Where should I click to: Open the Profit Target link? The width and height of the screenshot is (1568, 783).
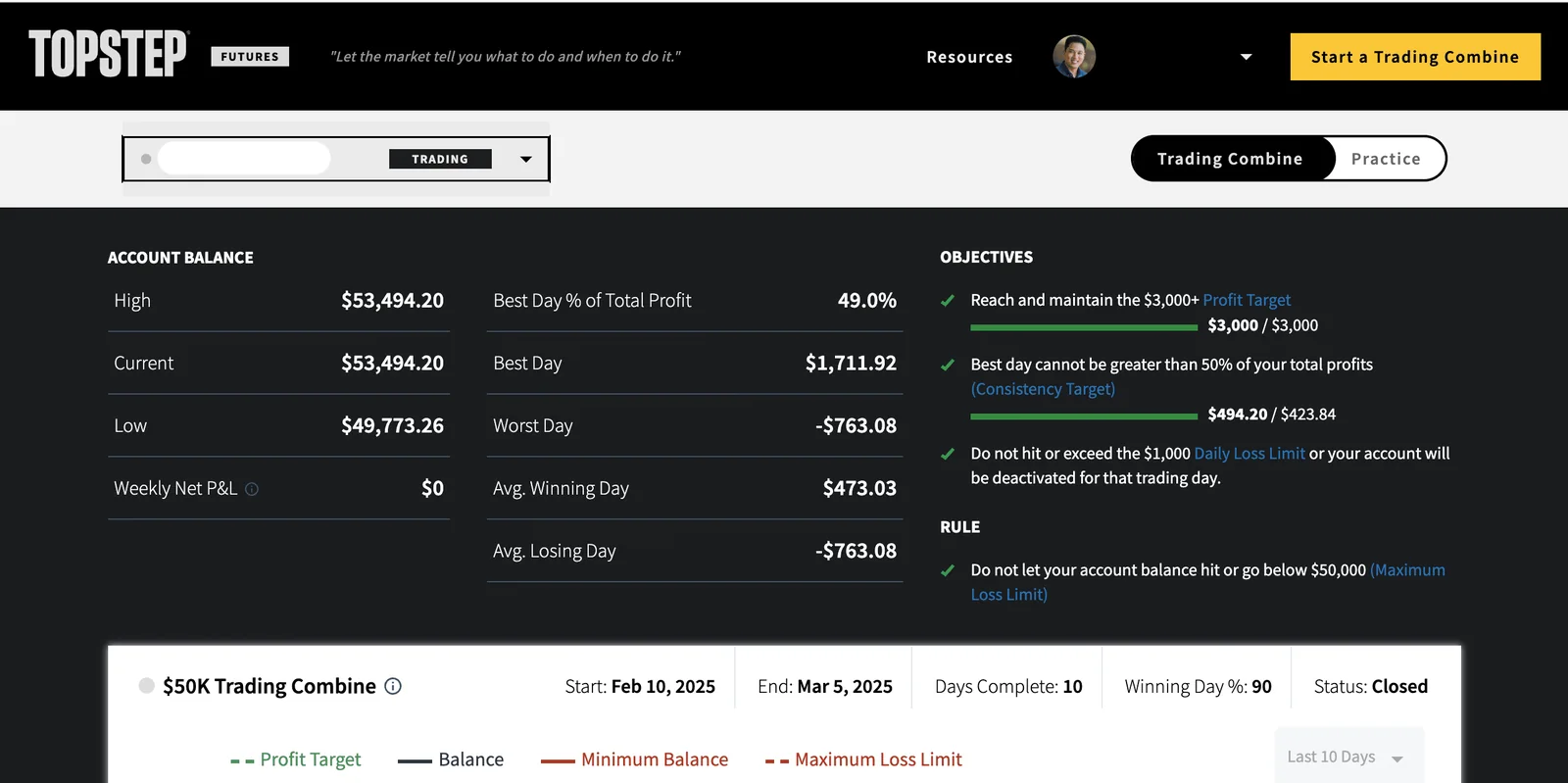[1247, 300]
